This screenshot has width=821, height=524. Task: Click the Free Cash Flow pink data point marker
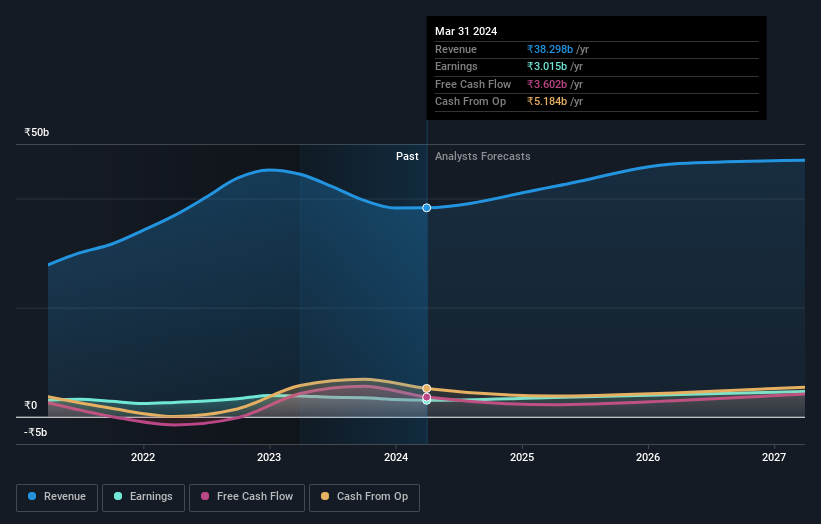point(427,397)
